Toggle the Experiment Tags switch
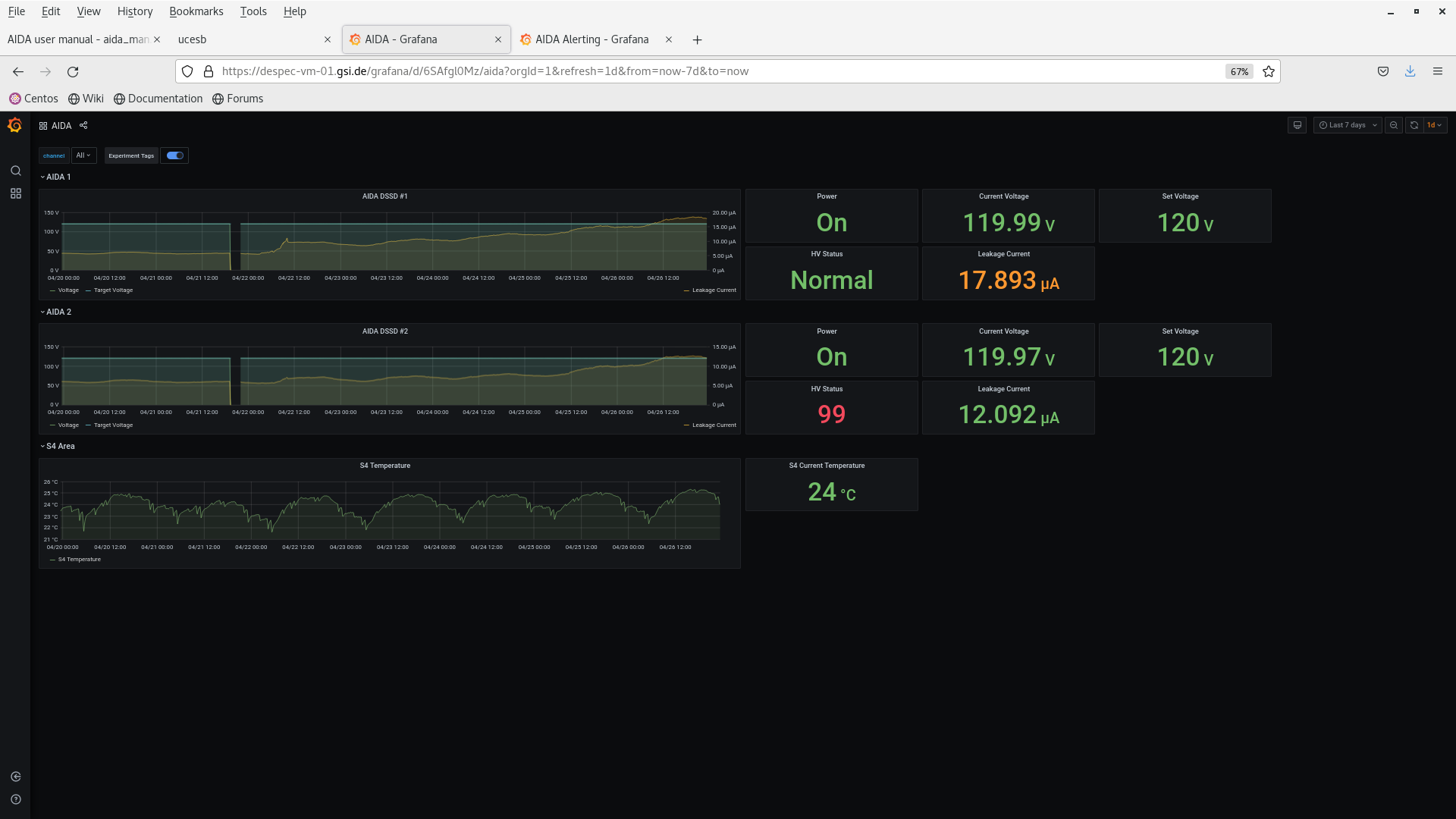This screenshot has height=819, width=1456. click(x=175, y=155)
